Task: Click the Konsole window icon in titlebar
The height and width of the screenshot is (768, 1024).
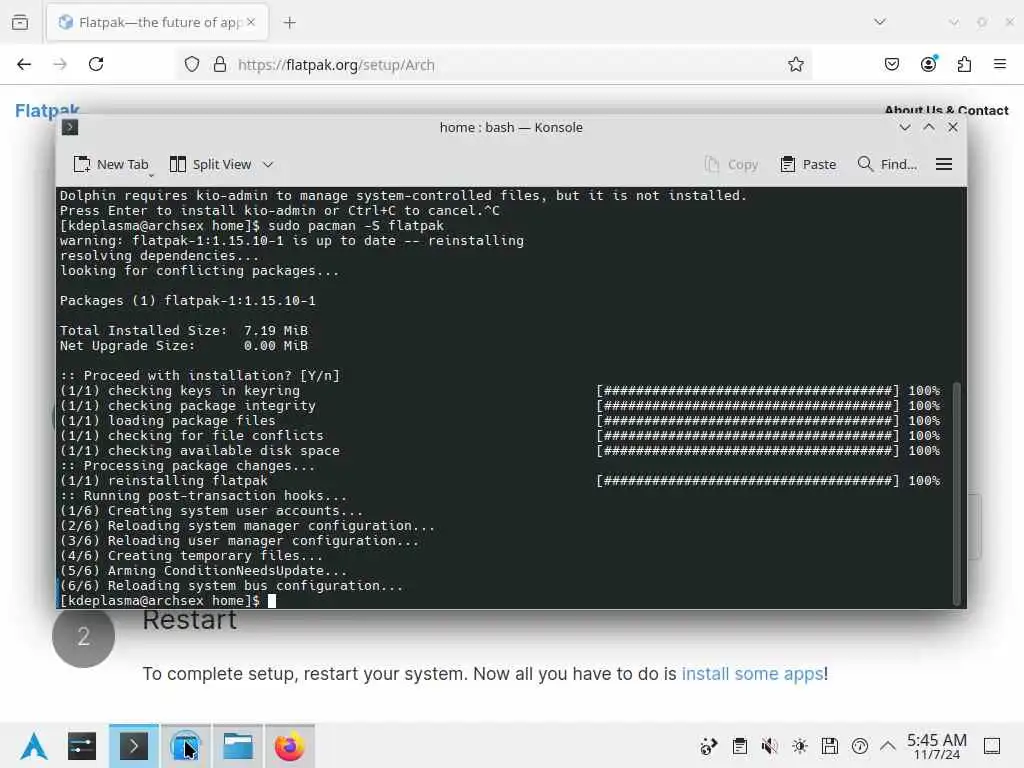Action: click(x=70, y=127)
